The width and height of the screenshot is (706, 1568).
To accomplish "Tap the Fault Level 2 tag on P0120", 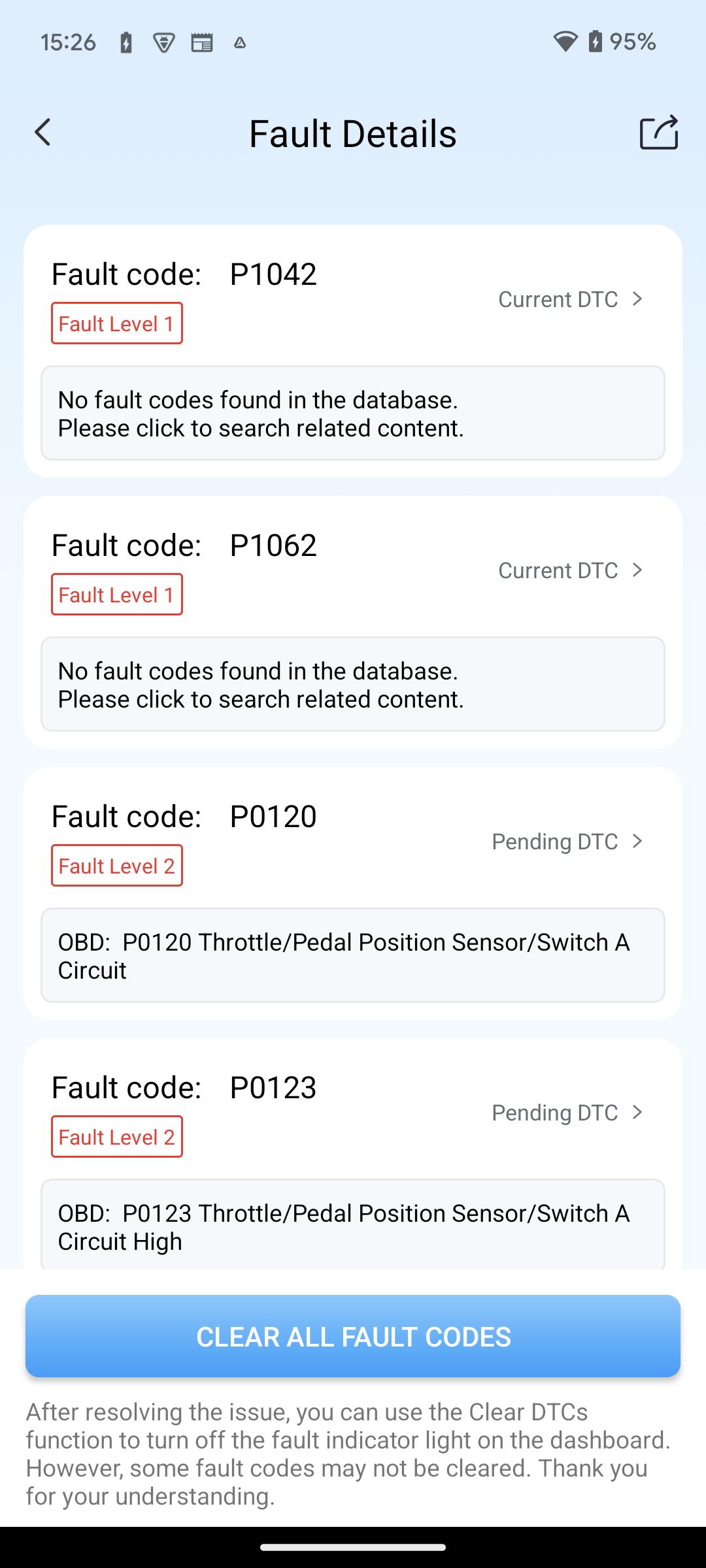I will [x=117, y=866].
